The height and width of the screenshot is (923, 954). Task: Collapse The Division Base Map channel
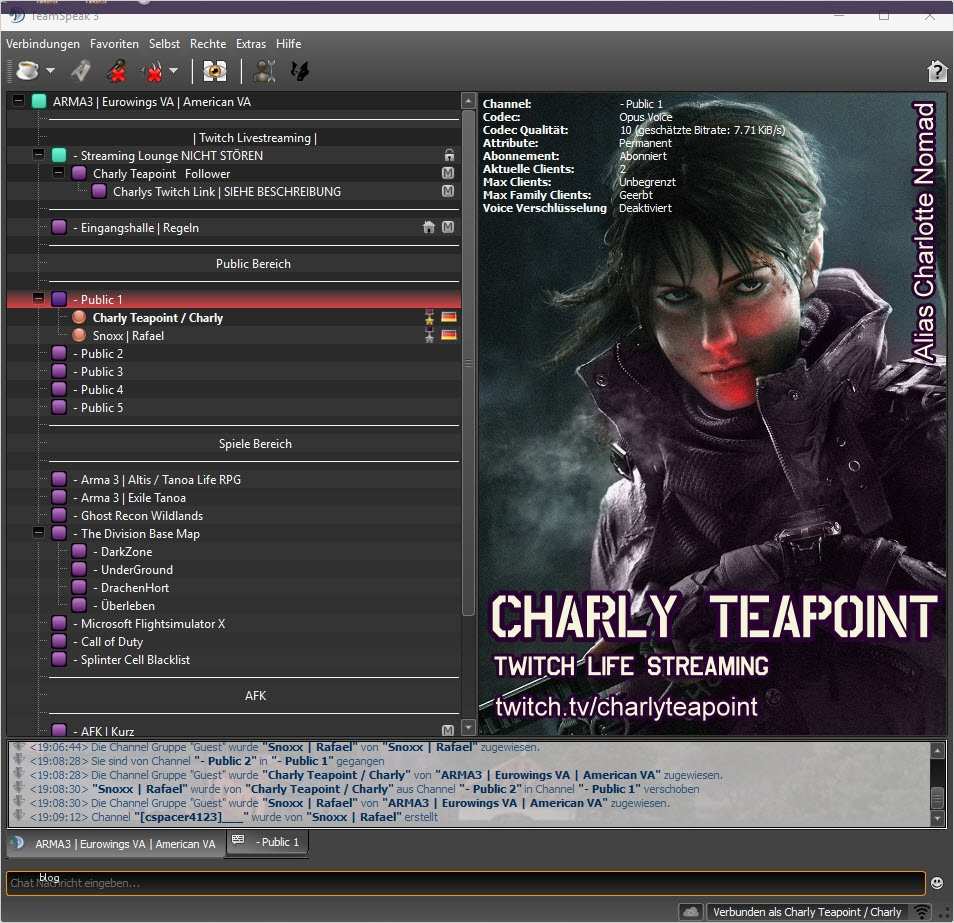click(39, 534)
